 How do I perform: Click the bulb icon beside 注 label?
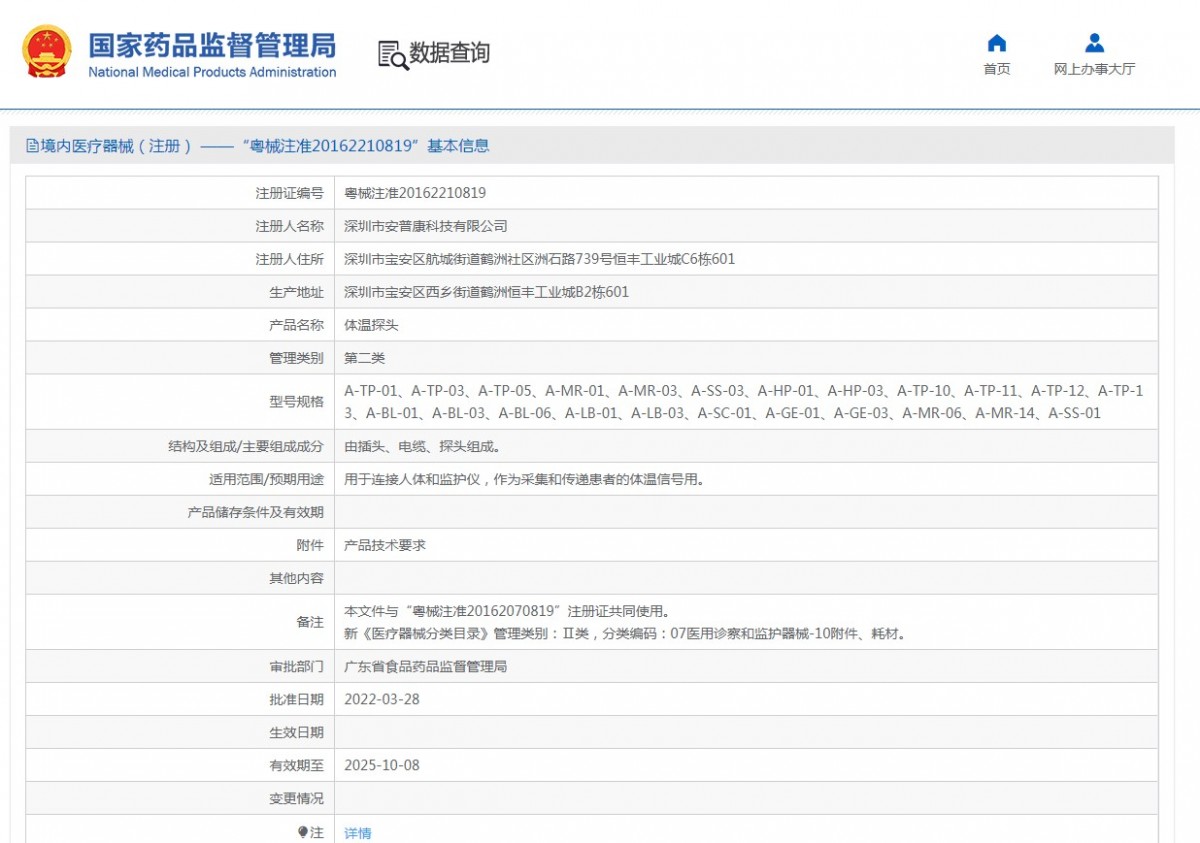coord(303,832)
